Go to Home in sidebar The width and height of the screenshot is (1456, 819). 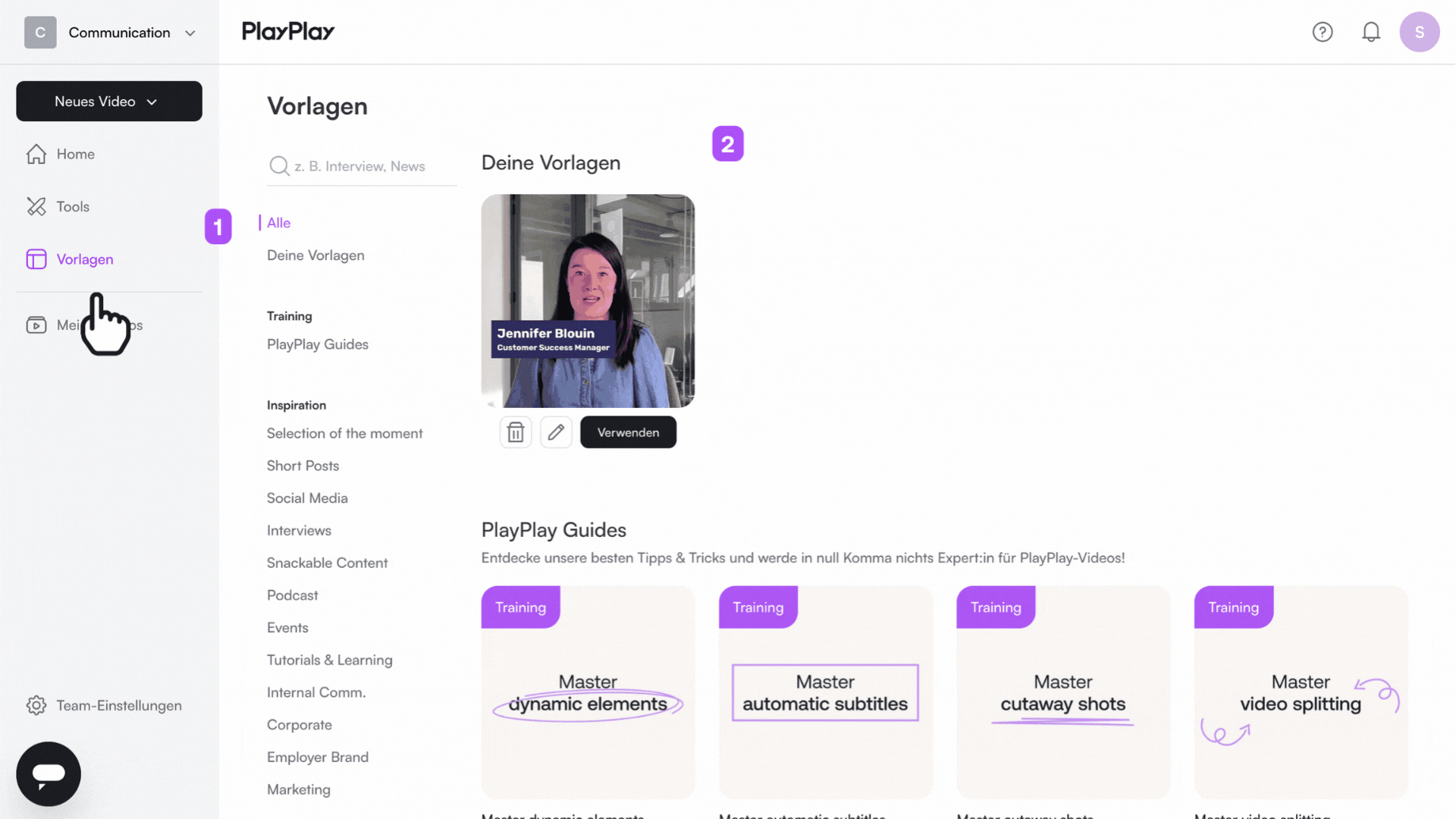[76, 154]
